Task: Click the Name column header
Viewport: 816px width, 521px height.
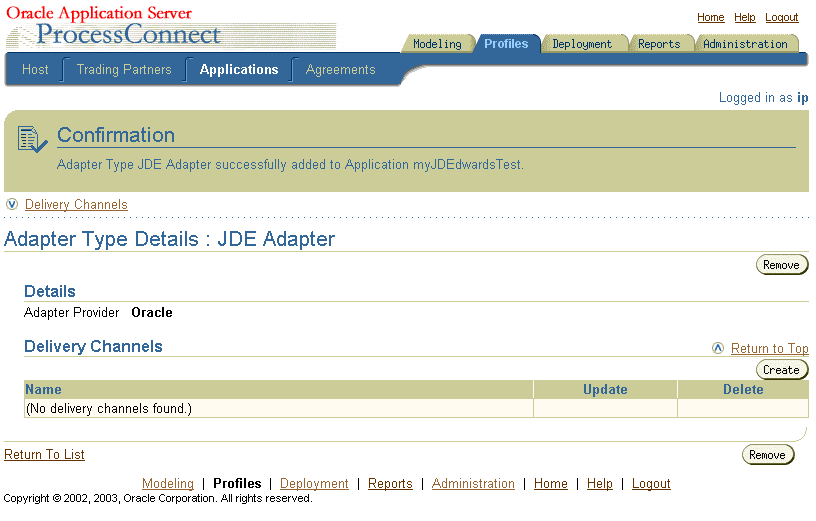Action: click(278, 389)
